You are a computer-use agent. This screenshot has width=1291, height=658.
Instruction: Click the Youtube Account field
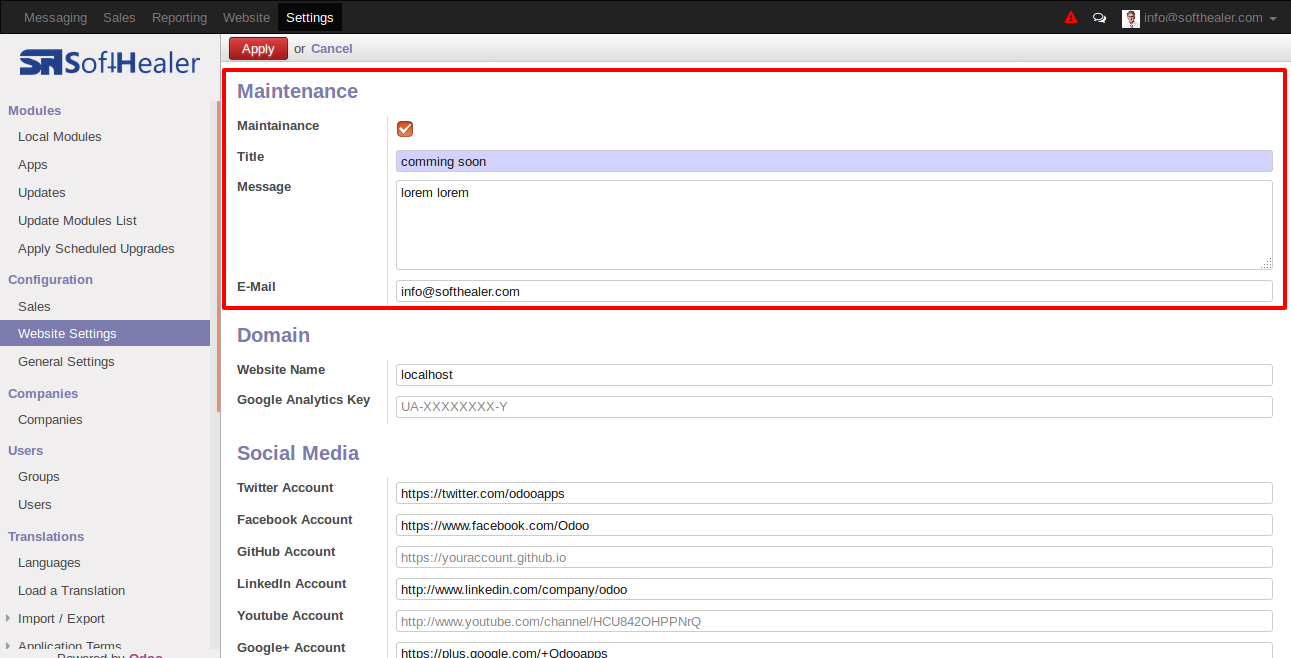tap(834, 621)
